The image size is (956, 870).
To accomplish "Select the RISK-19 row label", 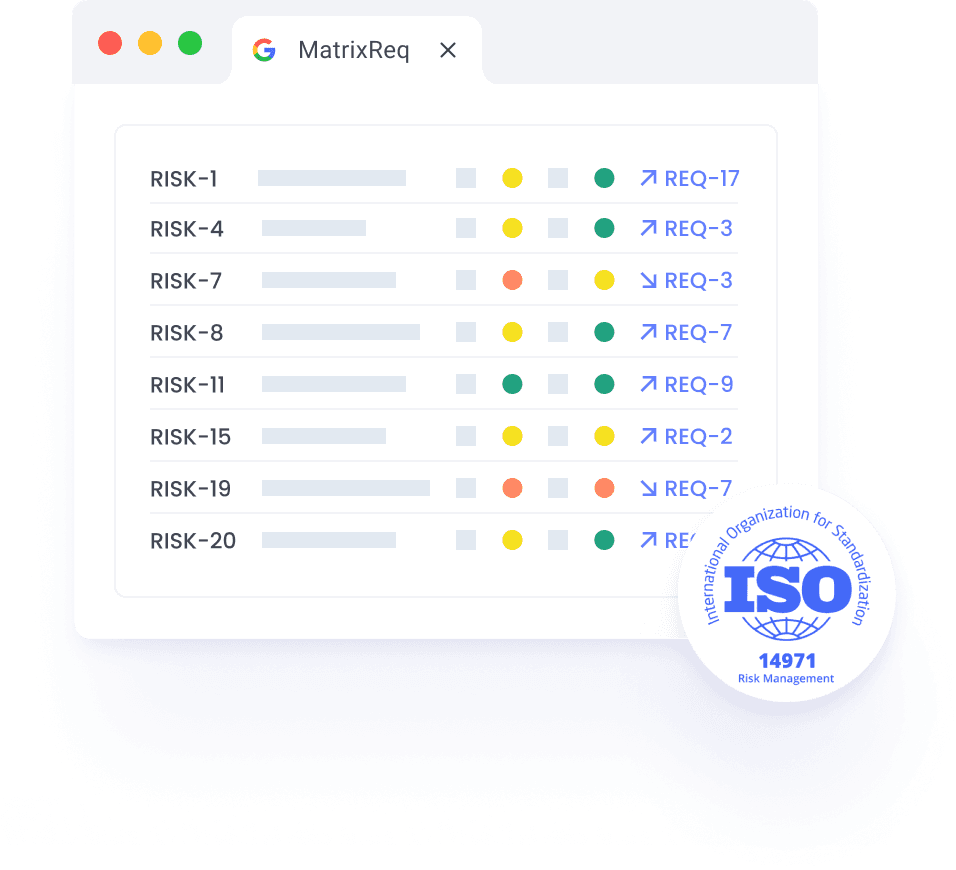I will pyautogui.click(x=190, y=488).
